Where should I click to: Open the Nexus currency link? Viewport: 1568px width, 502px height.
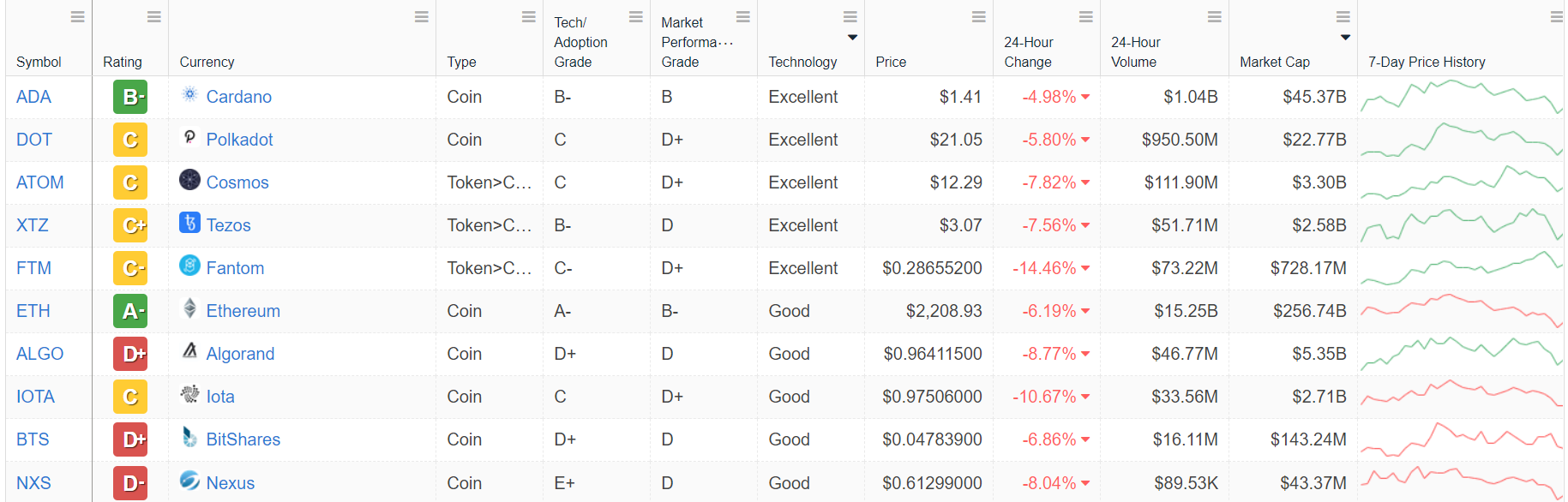coord(230,483)
